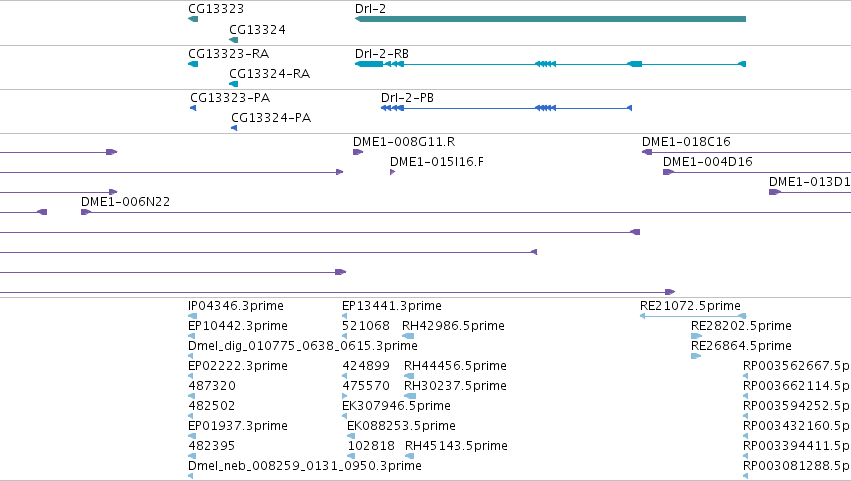Select the Drl-2 gene bar
Screen dimensions: 851x481
pos(550,19)
